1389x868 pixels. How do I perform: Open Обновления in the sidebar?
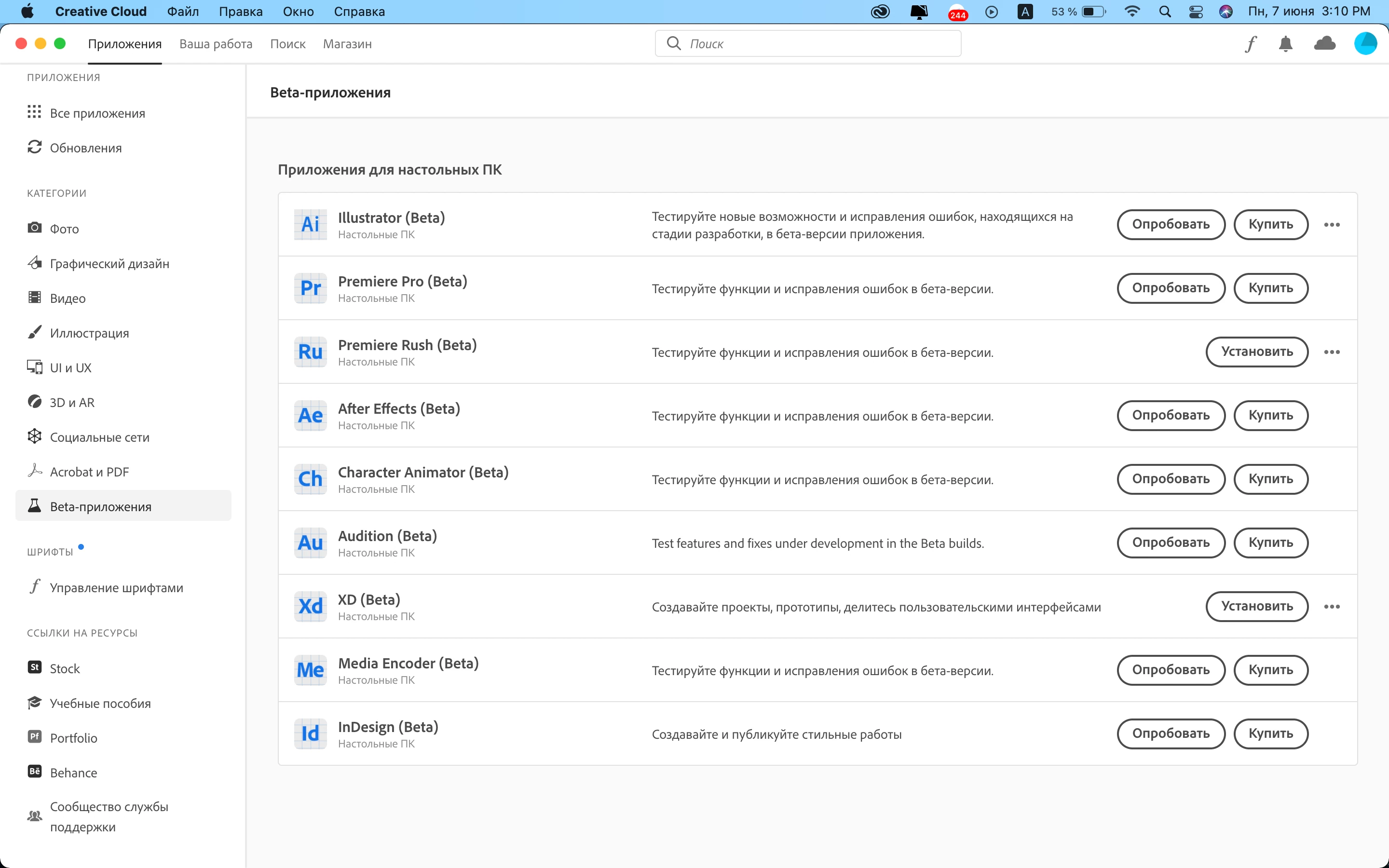click(x=85, y=148)
